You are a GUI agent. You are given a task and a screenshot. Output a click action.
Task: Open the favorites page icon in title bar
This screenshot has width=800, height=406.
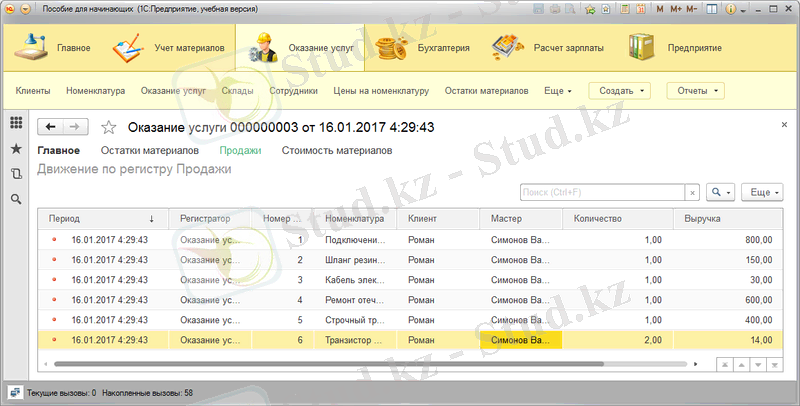(606, 9)
